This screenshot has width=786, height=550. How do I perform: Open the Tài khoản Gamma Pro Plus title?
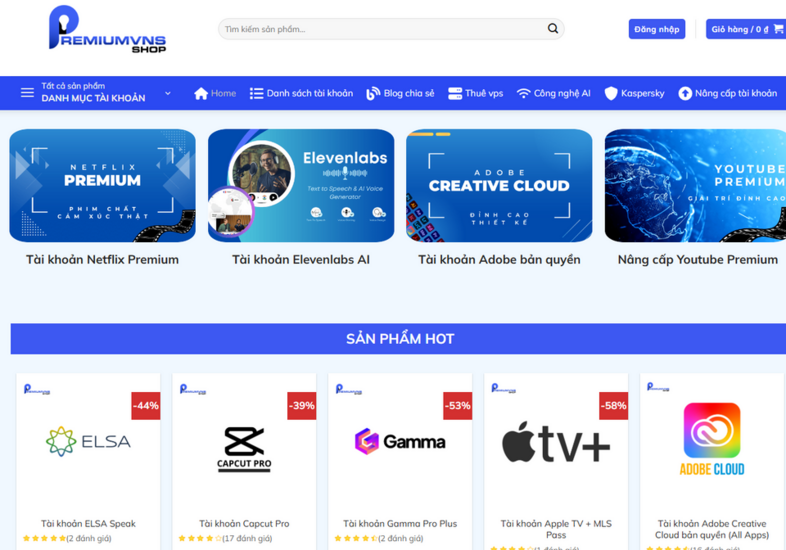400,523
